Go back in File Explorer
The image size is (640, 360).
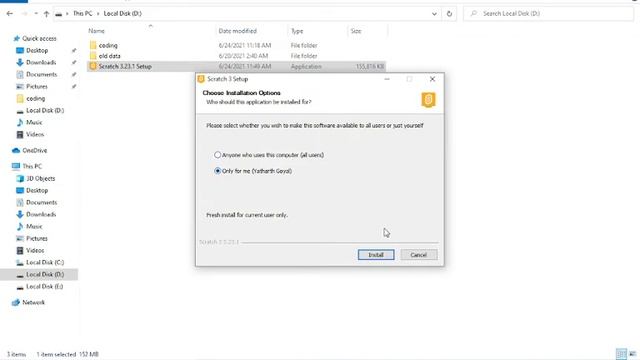point(10,13)
